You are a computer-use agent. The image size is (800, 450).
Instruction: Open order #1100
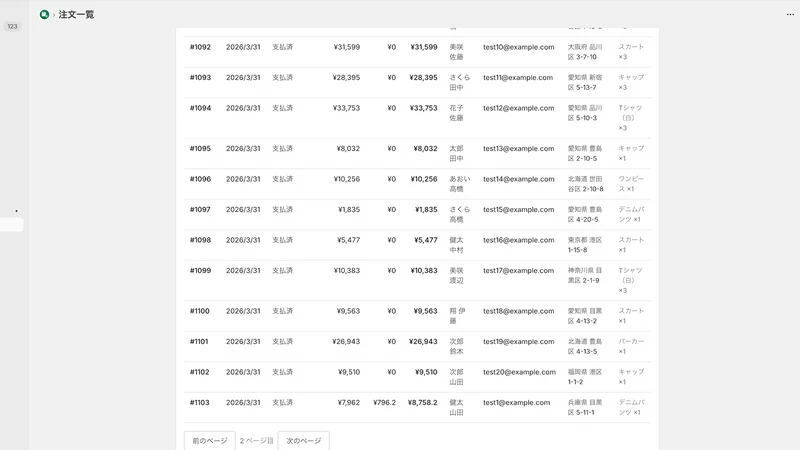[199, 311]
